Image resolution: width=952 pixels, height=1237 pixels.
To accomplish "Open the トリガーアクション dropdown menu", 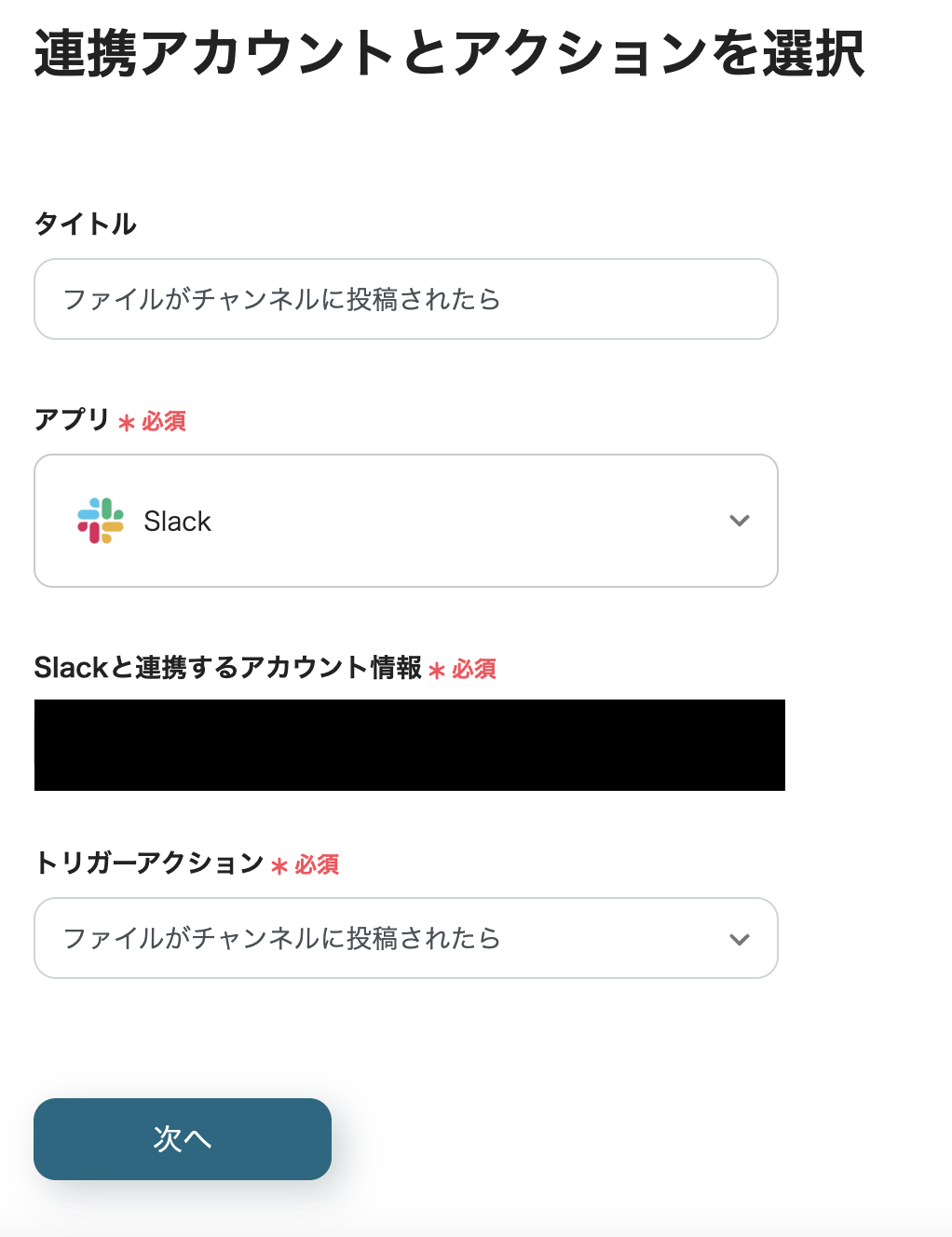I will 406,938.
